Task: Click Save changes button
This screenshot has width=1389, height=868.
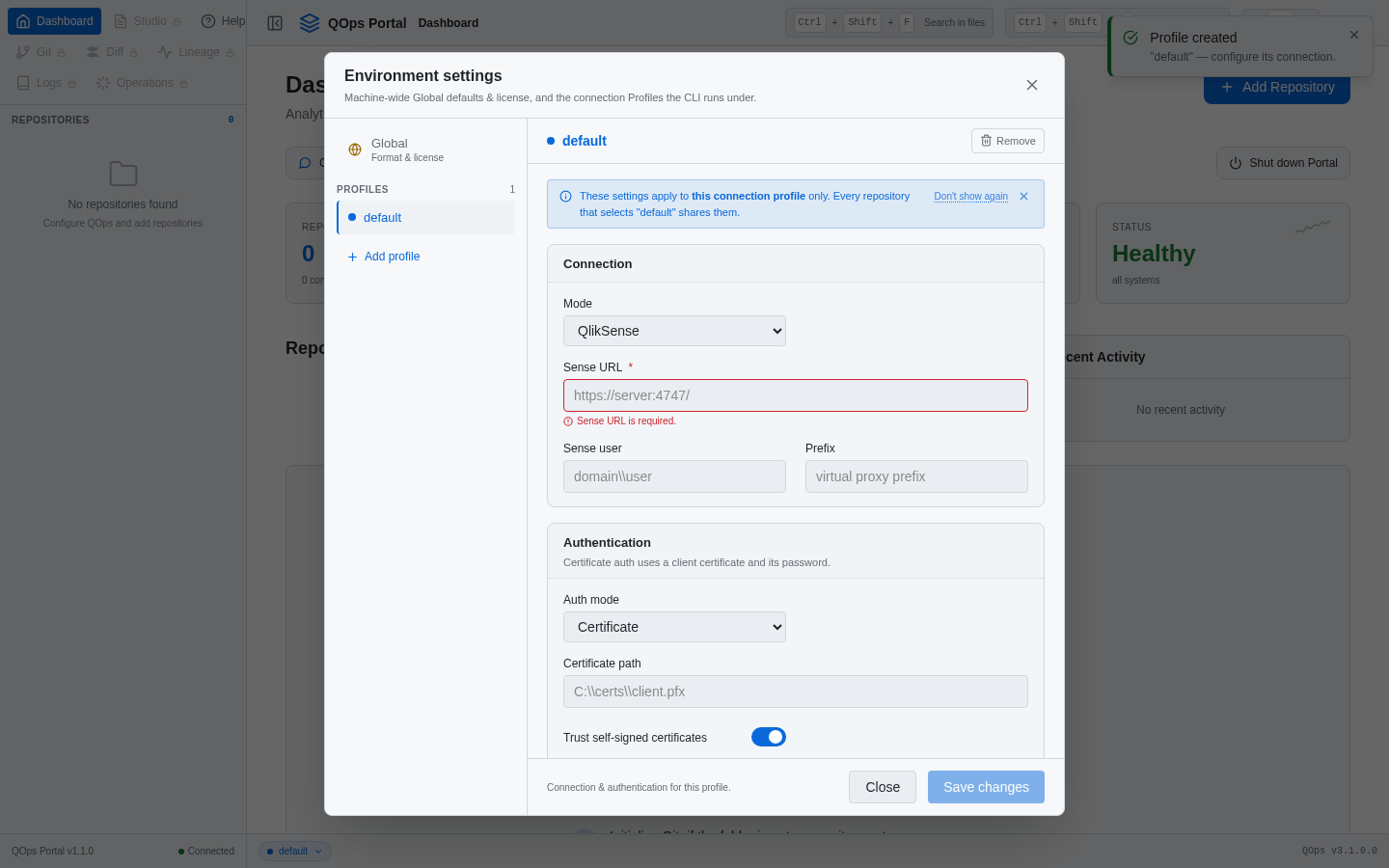Action: point(986,787)
